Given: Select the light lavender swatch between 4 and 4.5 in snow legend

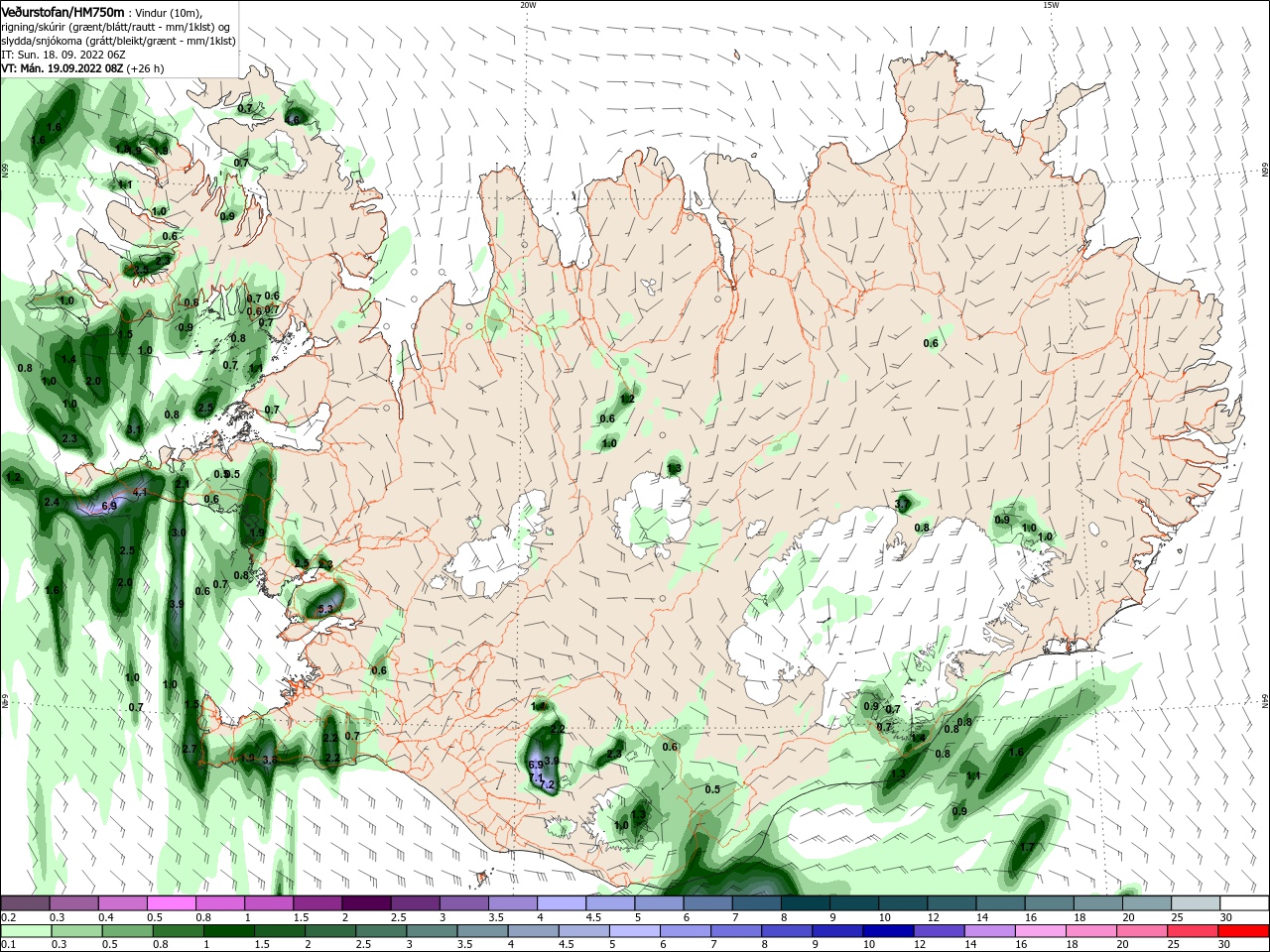Looking at the screenshot, I should (x=562, y=903).
